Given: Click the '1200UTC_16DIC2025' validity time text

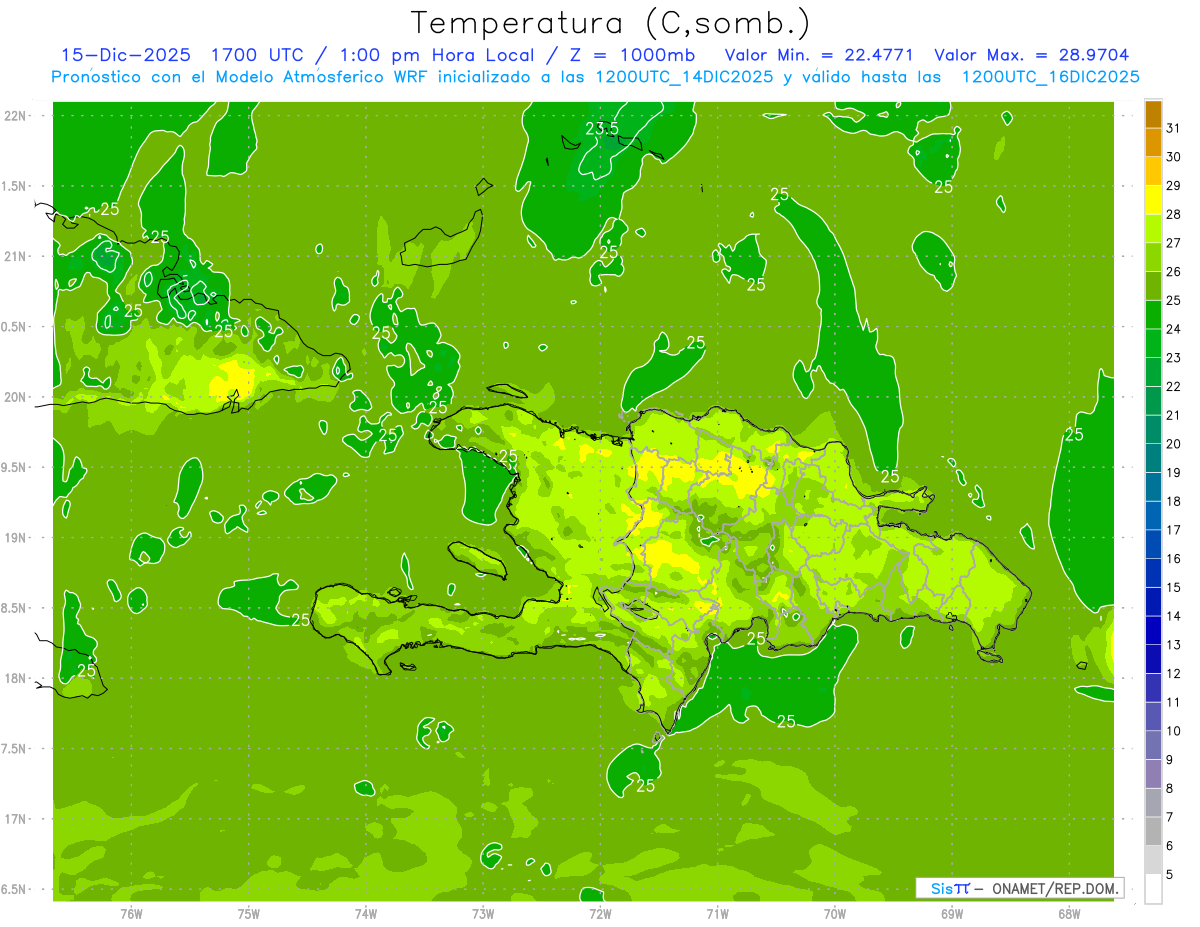Looking at the screenshot, I should point(1051,77).
